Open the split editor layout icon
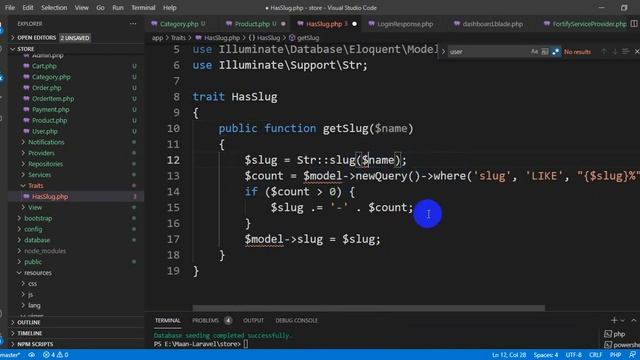640x360 pixels. 634,24
